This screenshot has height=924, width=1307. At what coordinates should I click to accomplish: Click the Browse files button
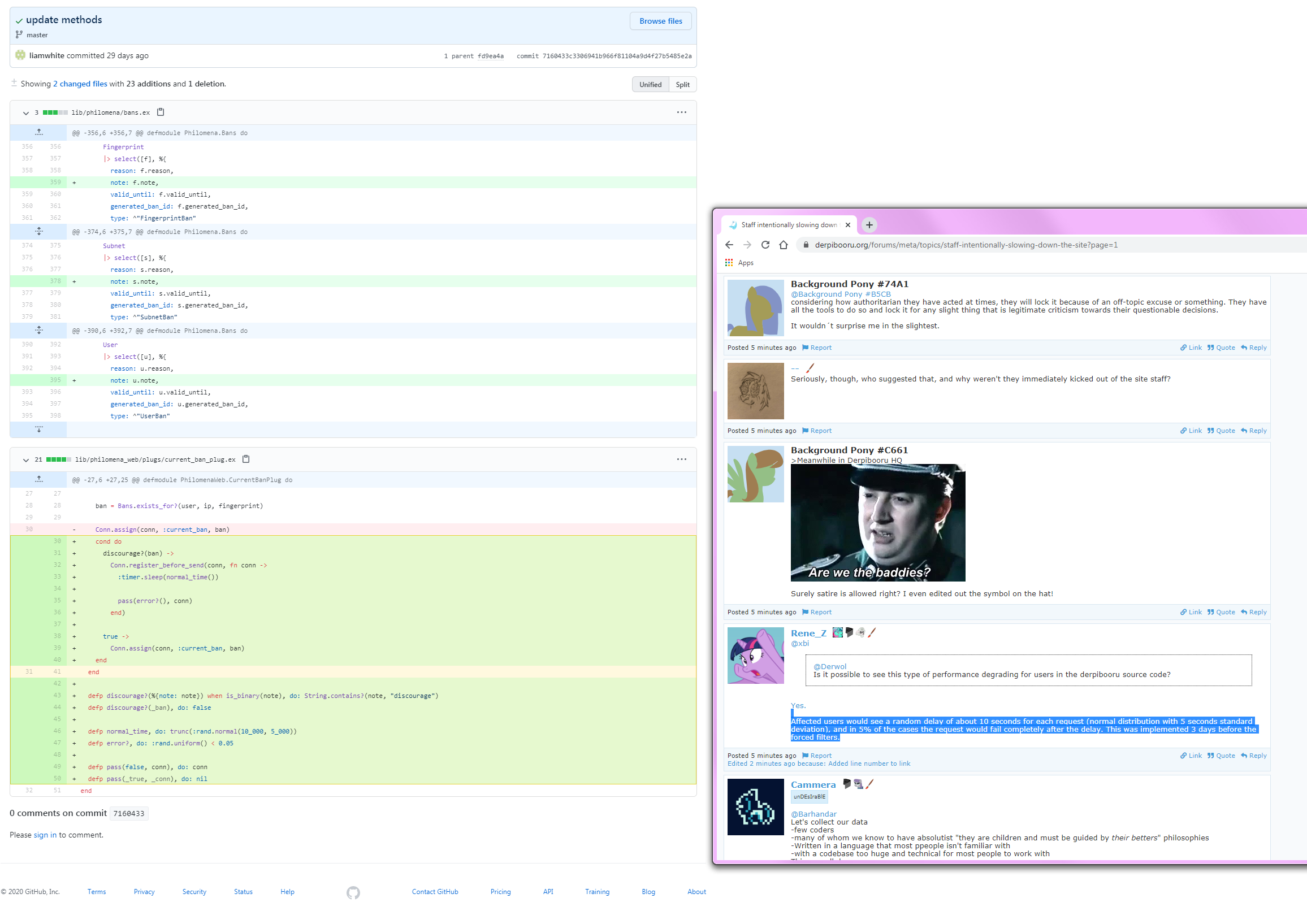pyautogui.click(x=660, y=21)
